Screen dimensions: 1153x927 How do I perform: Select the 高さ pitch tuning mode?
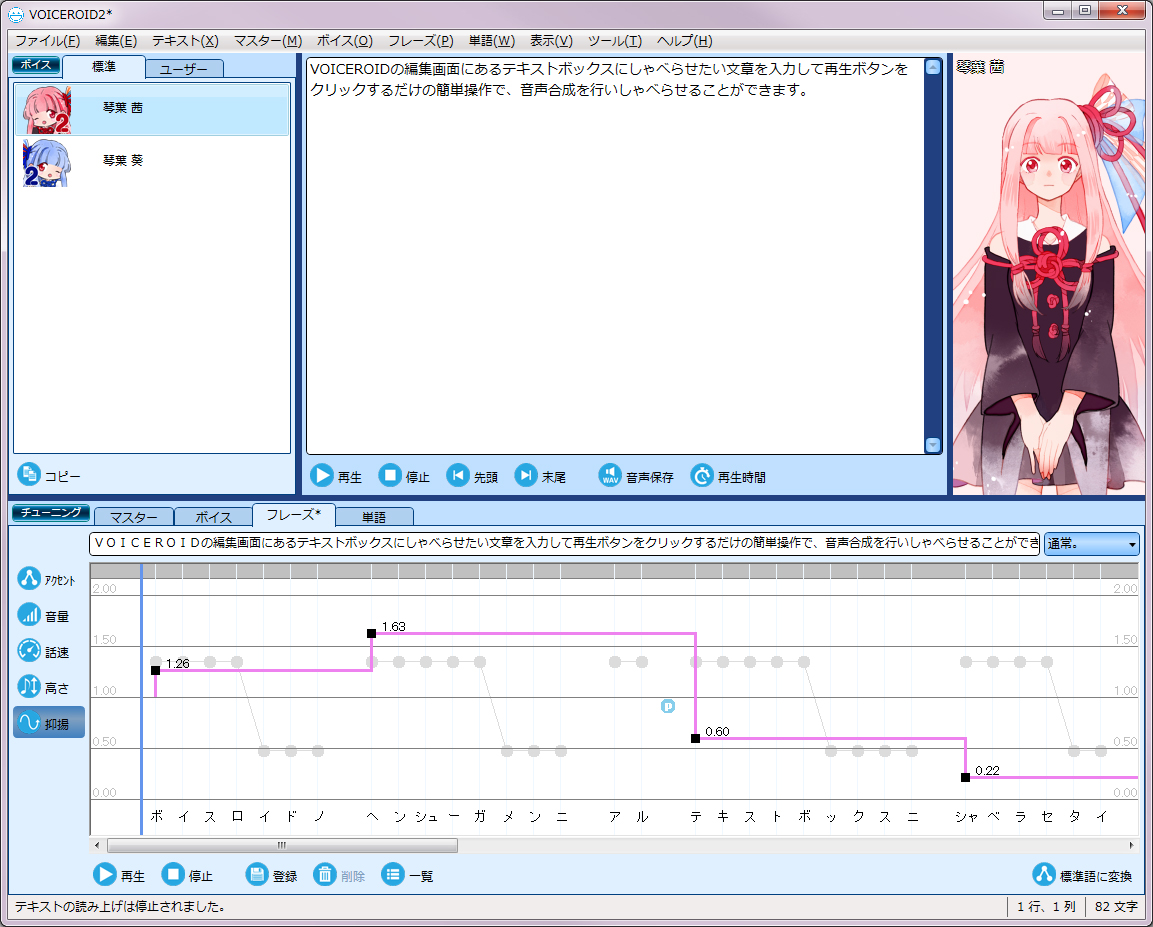[x=29, y=687]
